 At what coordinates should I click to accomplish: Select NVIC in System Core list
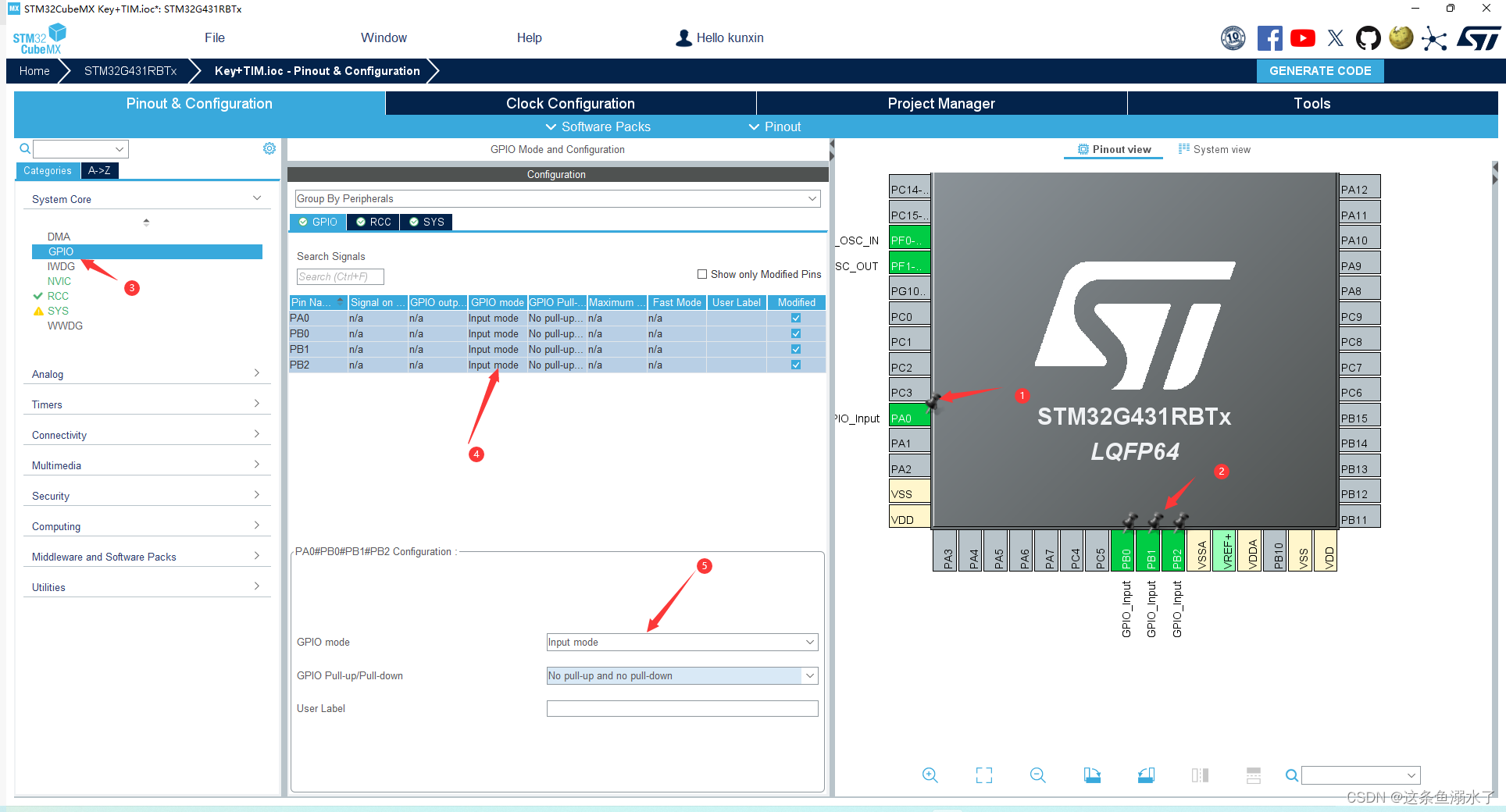click(59, 281)
